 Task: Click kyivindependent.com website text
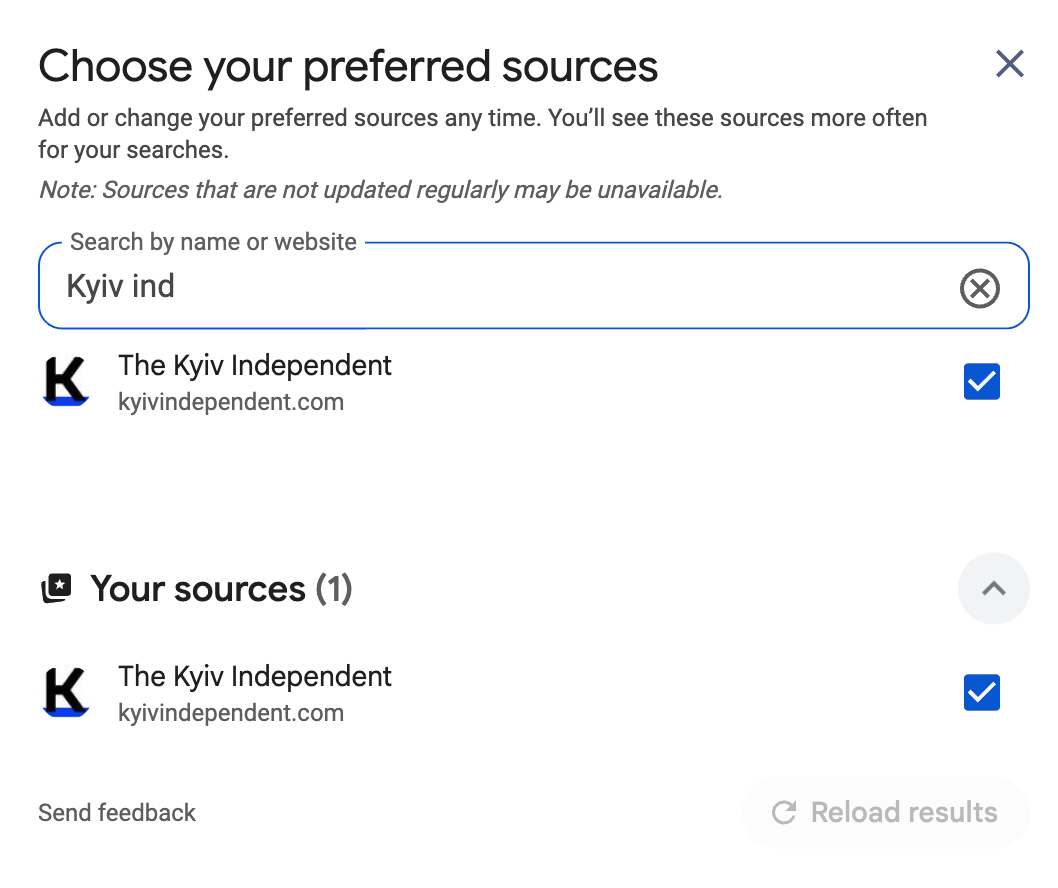[231, 402]
